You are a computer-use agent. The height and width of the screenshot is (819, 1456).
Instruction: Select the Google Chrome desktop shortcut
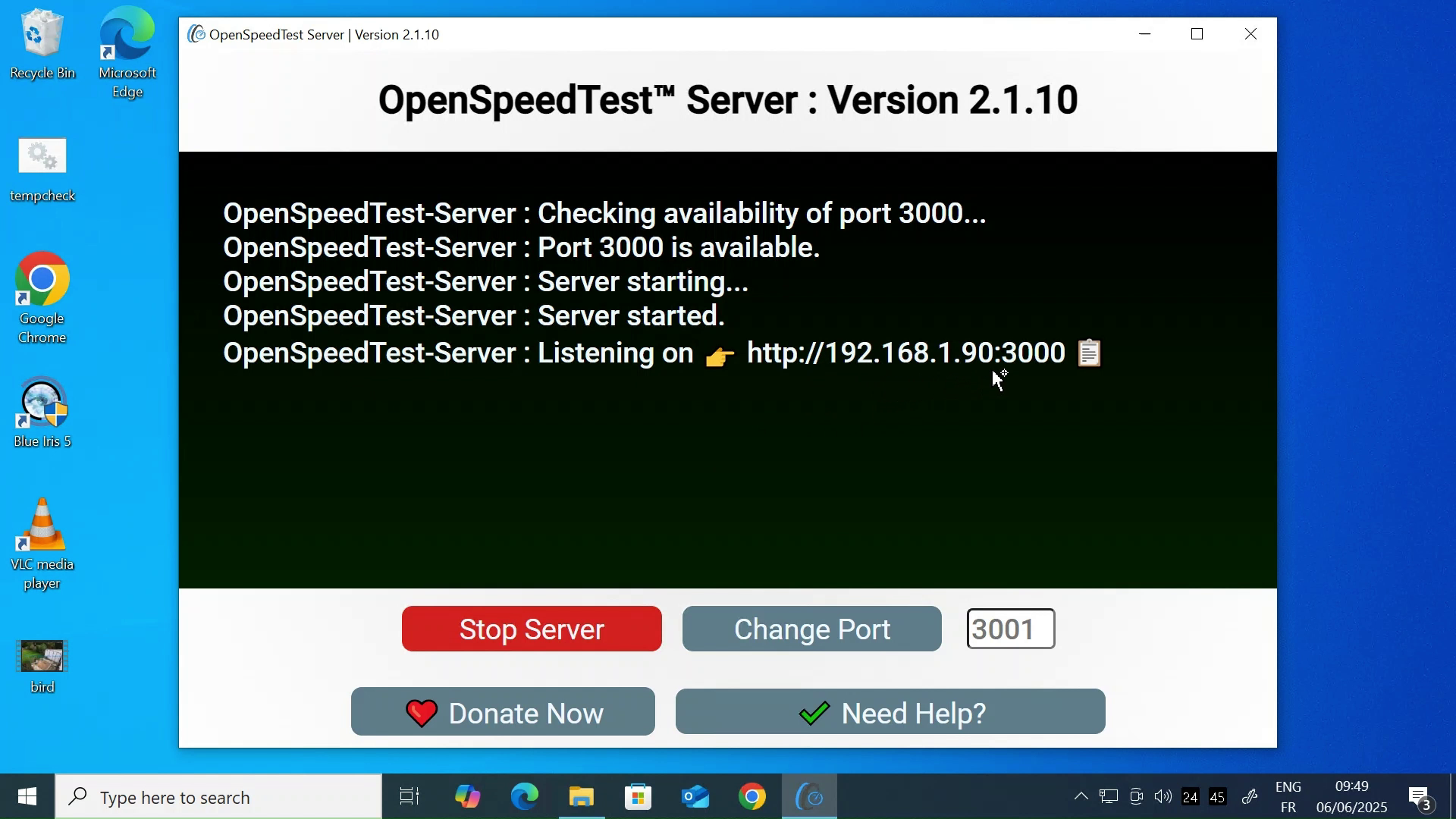click(42, 298)
